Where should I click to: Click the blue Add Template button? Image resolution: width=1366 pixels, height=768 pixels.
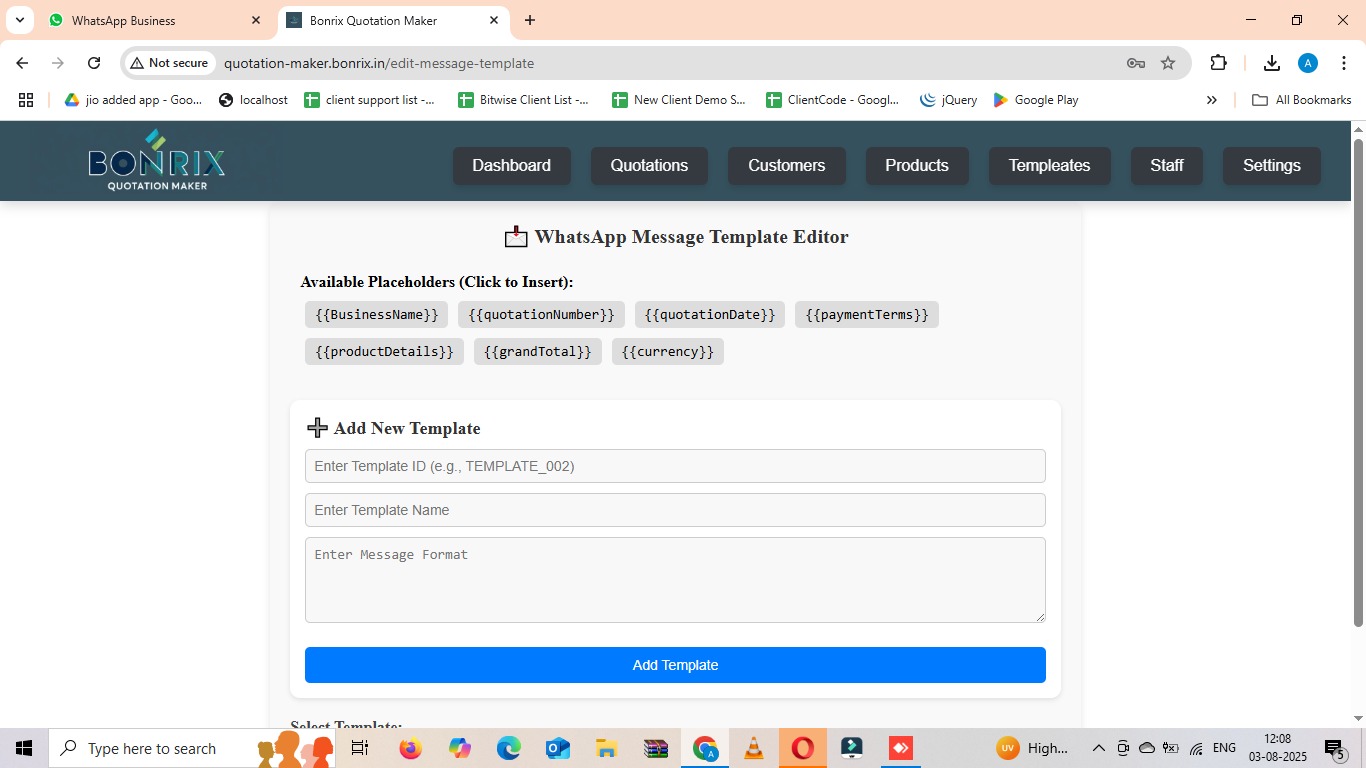(x=675, y=665)
